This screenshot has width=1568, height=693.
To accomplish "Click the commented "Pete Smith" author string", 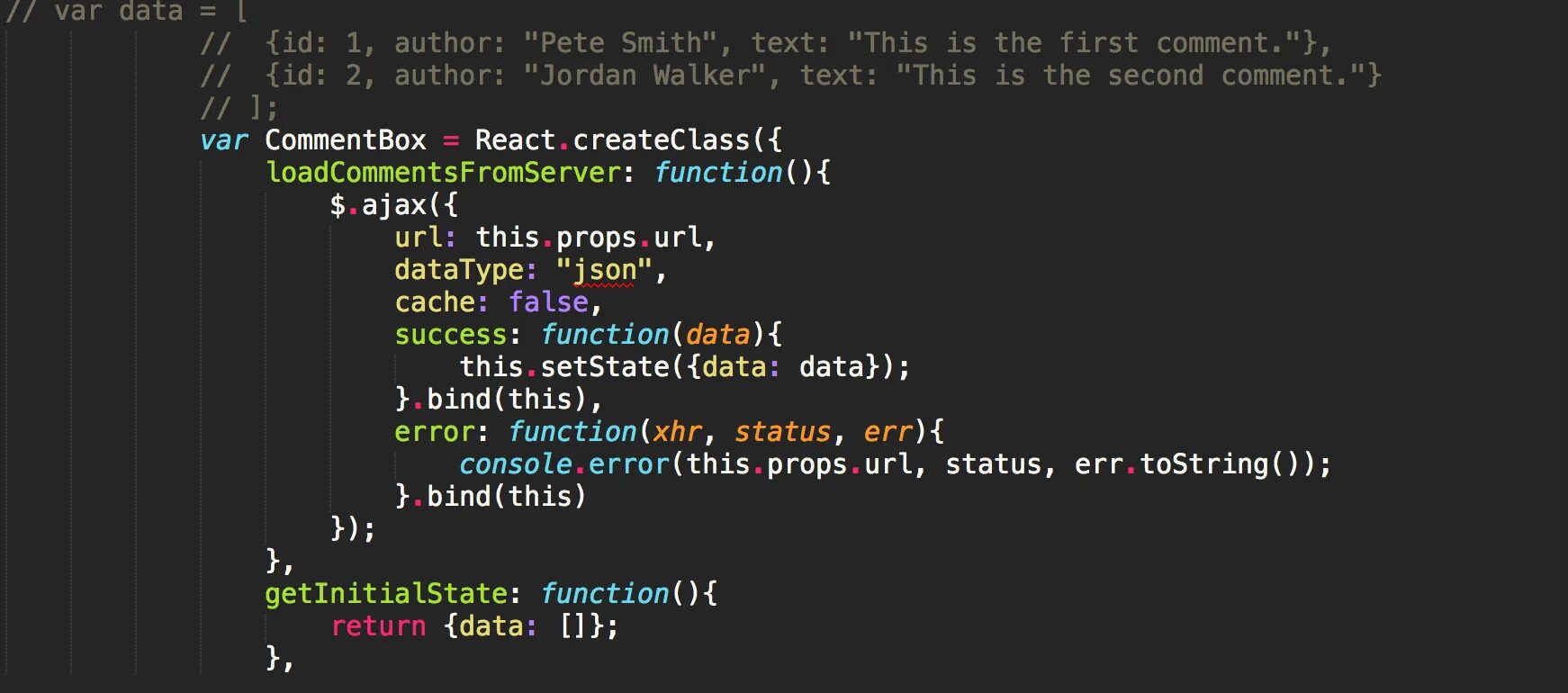I will click(x=620, y=43).
